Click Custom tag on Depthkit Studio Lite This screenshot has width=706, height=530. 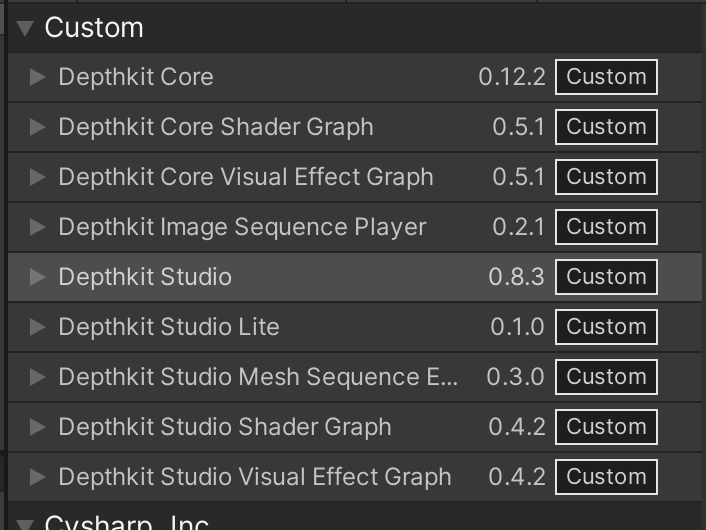(606, 327)
